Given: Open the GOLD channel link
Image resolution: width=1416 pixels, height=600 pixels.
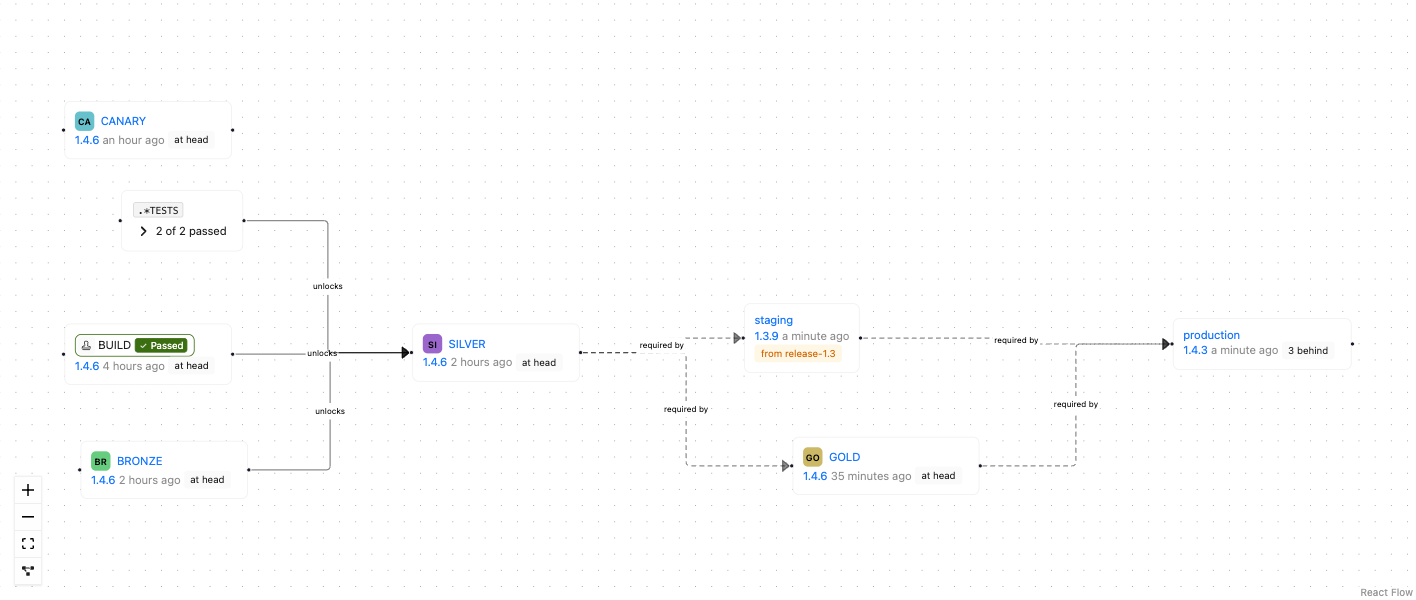Looking at the screenshot, I should coord(845,457).
